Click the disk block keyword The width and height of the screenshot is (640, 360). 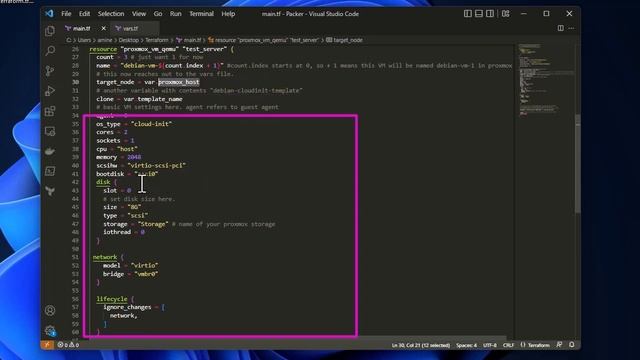pos(103,182)
